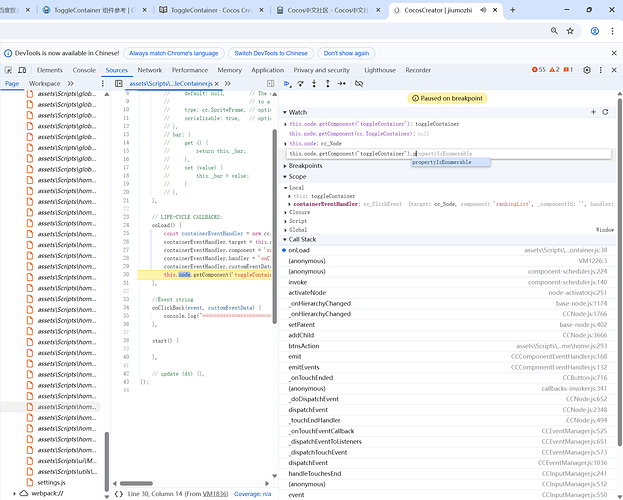Click the Step out of function icon
This screenshot has height=500, width=623.
(x=326, y=84)
